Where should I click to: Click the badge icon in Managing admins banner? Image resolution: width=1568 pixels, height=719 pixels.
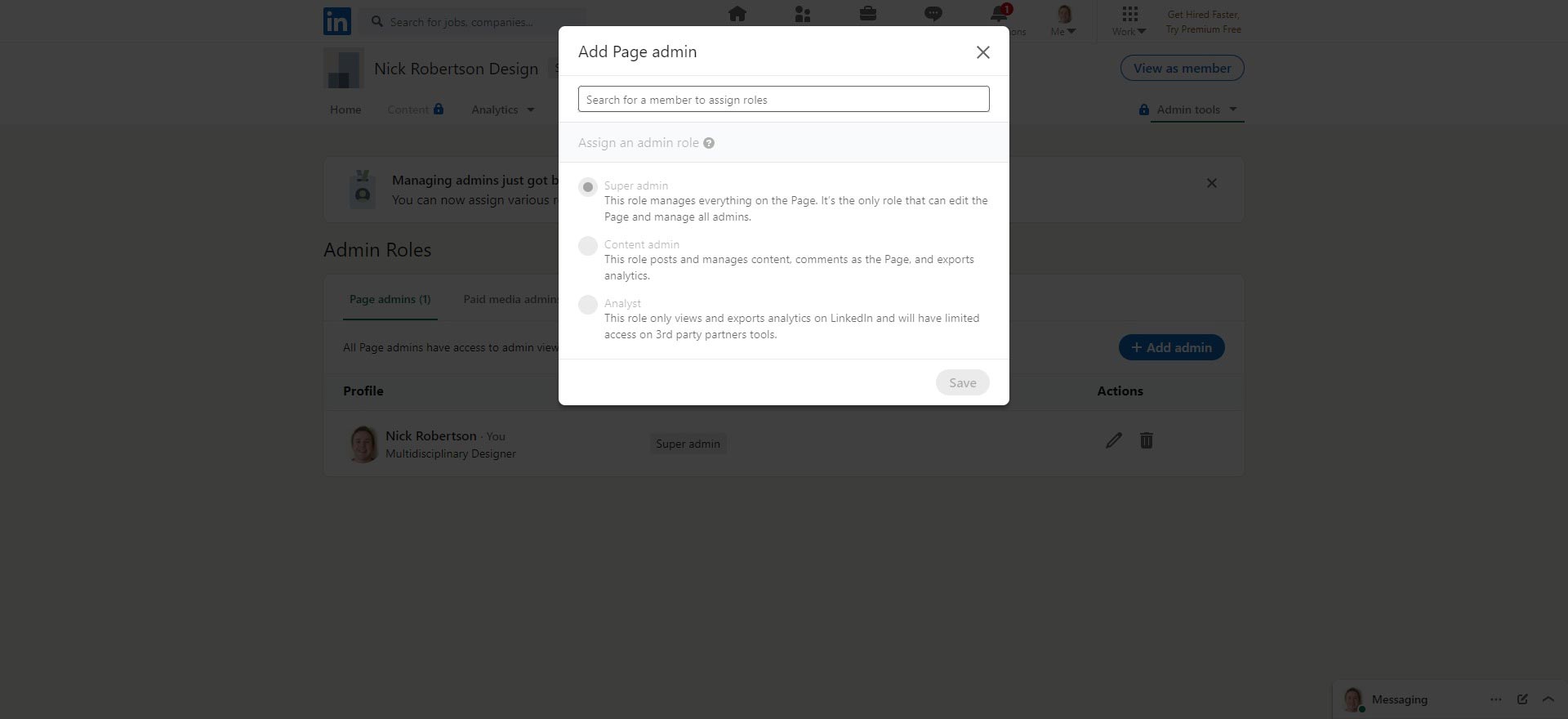pyautogui.click(x=363, y=189)
